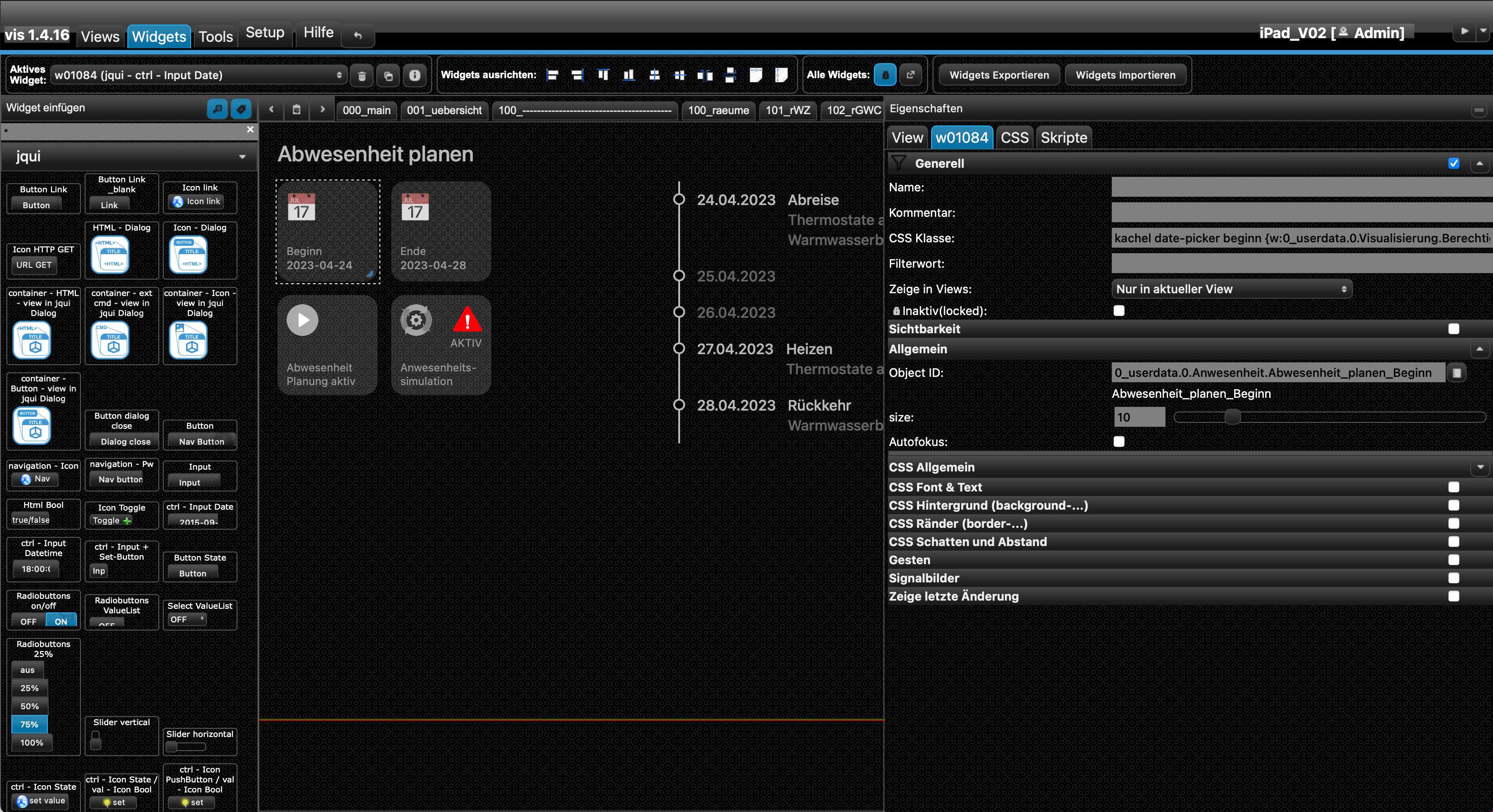1493x812 pixels.
Task: Align widgets to left edge
Action: point(552,75)
